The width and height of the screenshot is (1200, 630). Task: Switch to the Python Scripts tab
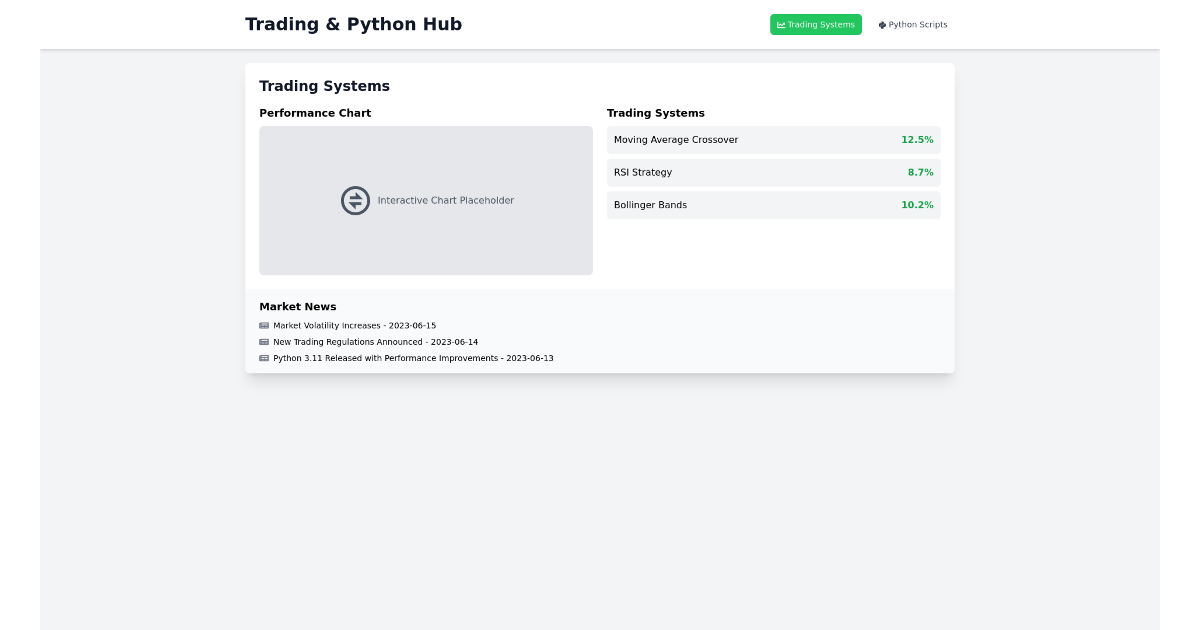pos(913,24)
